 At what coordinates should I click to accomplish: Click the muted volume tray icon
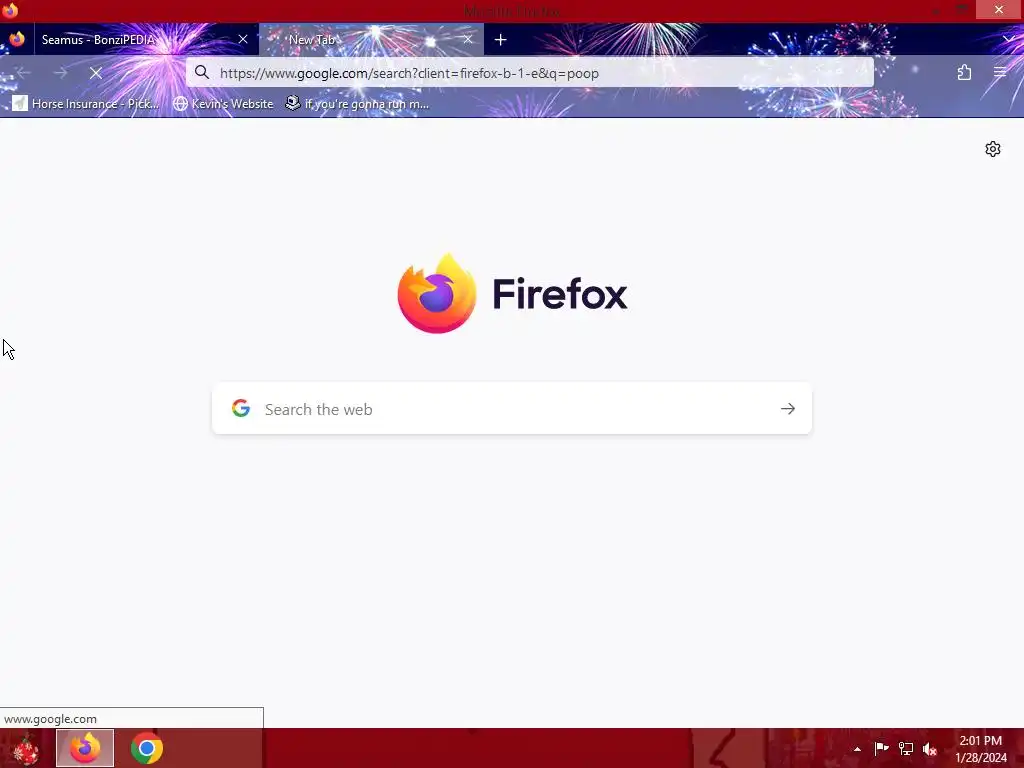930,749
